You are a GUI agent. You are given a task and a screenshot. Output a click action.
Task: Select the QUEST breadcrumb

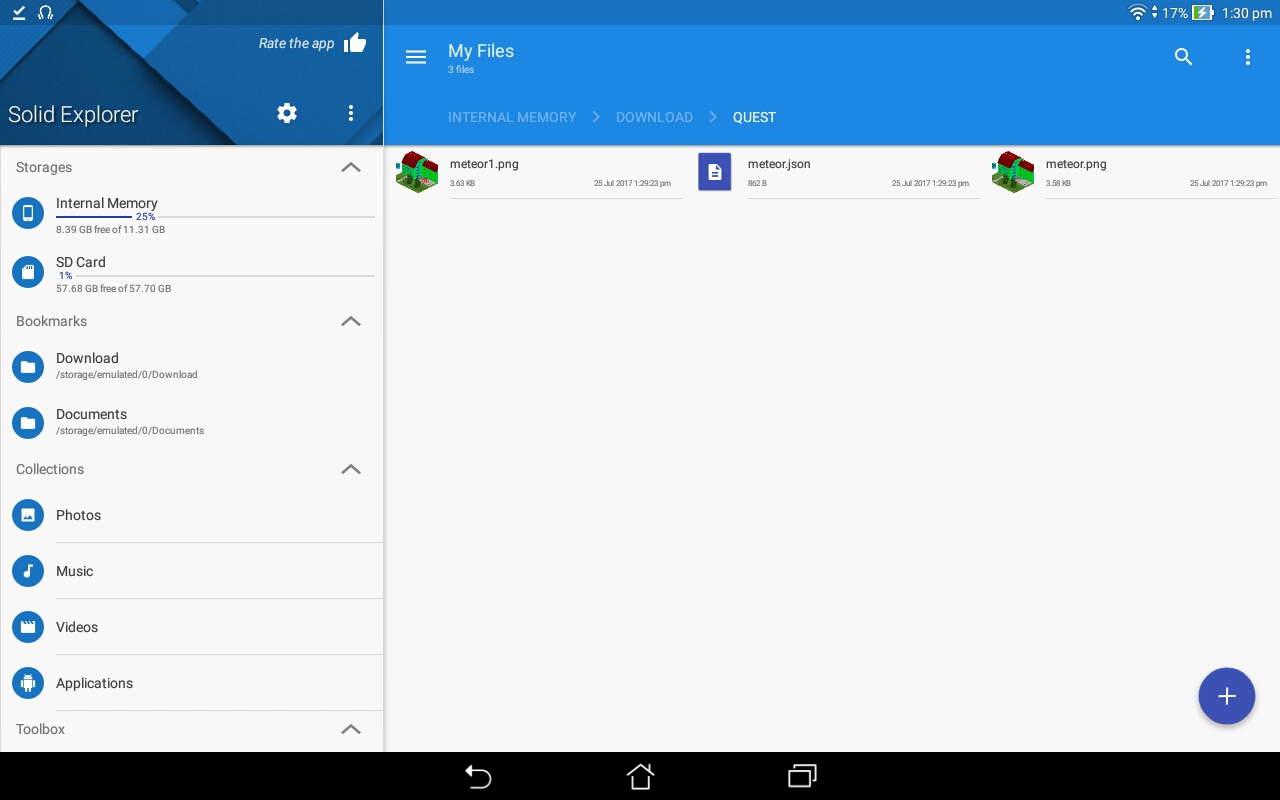point(754,117)
